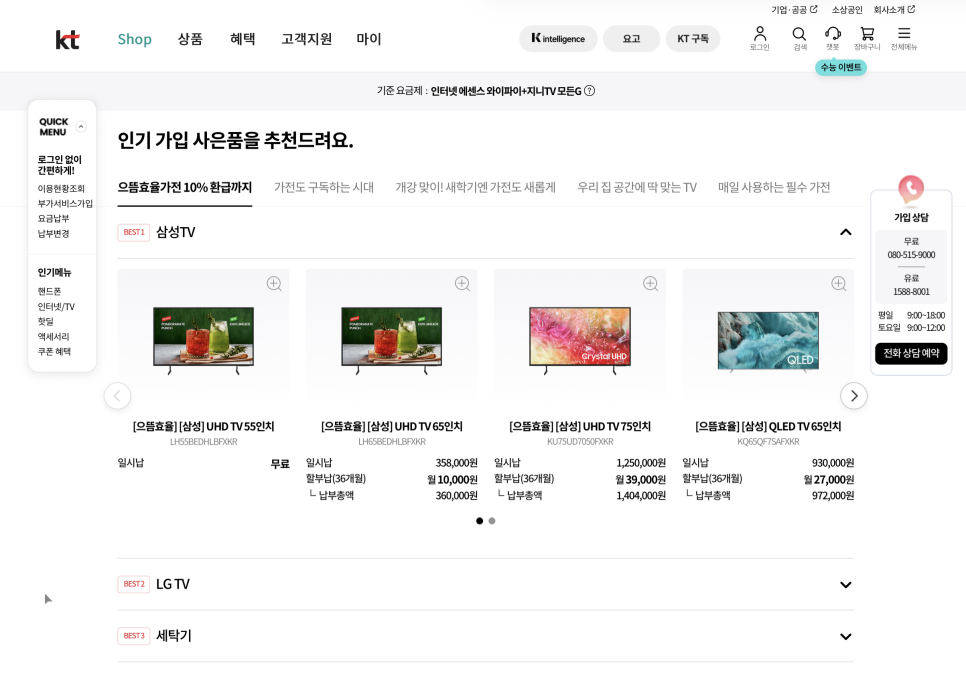Collapse the 삼성TV section

846,232
